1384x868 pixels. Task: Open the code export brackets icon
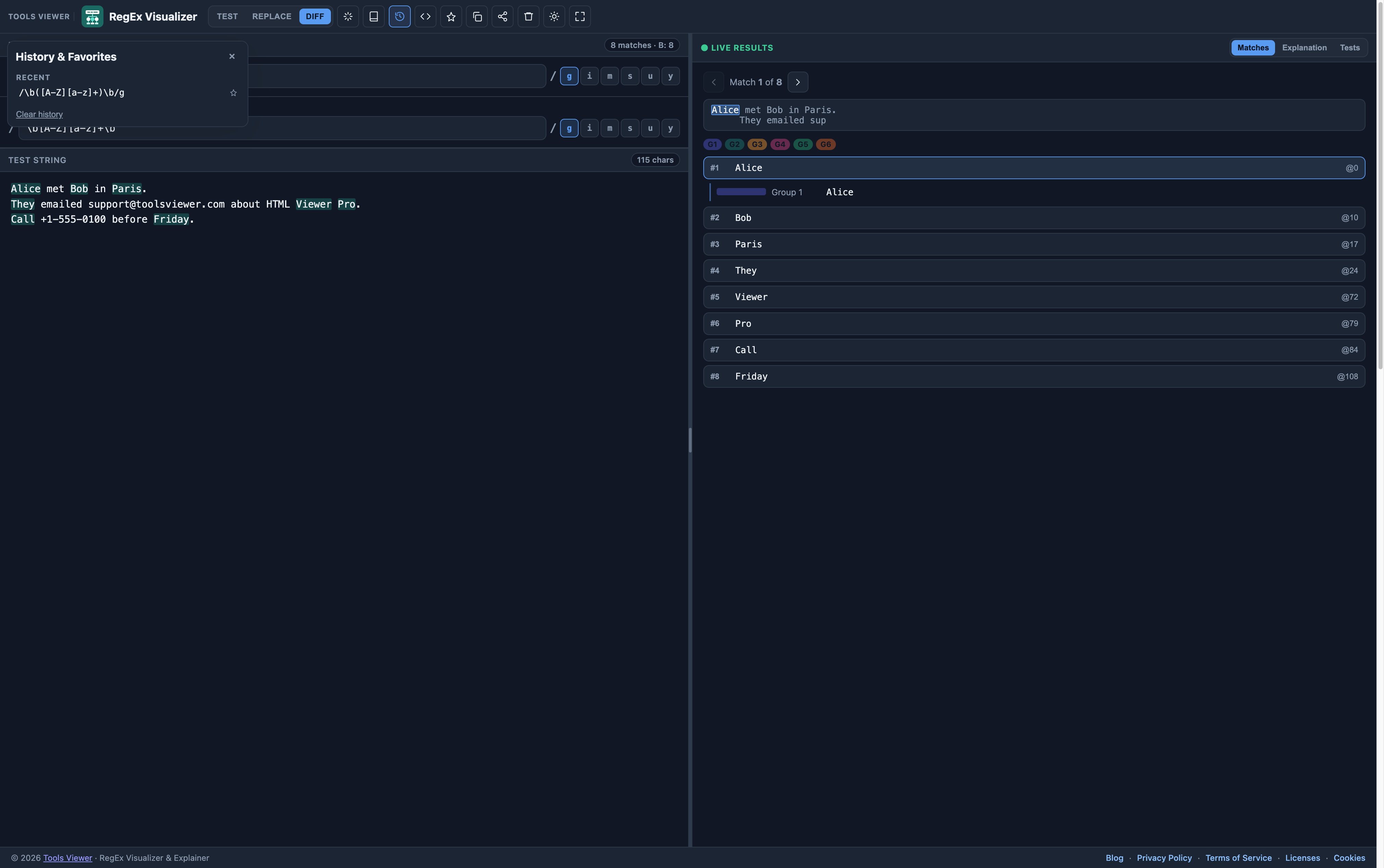pos(425,16)
